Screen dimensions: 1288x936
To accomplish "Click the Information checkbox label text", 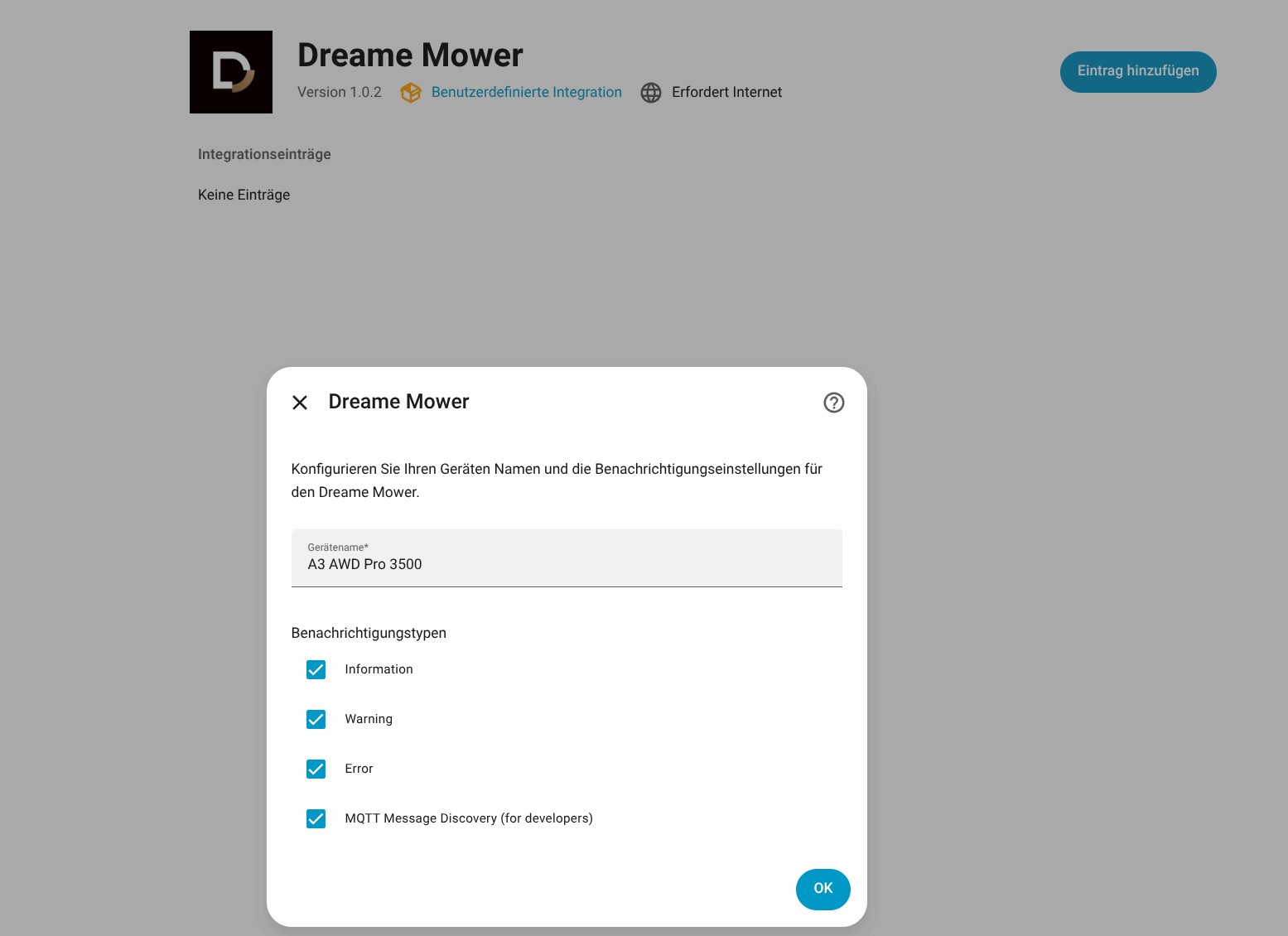I will 379,669.
